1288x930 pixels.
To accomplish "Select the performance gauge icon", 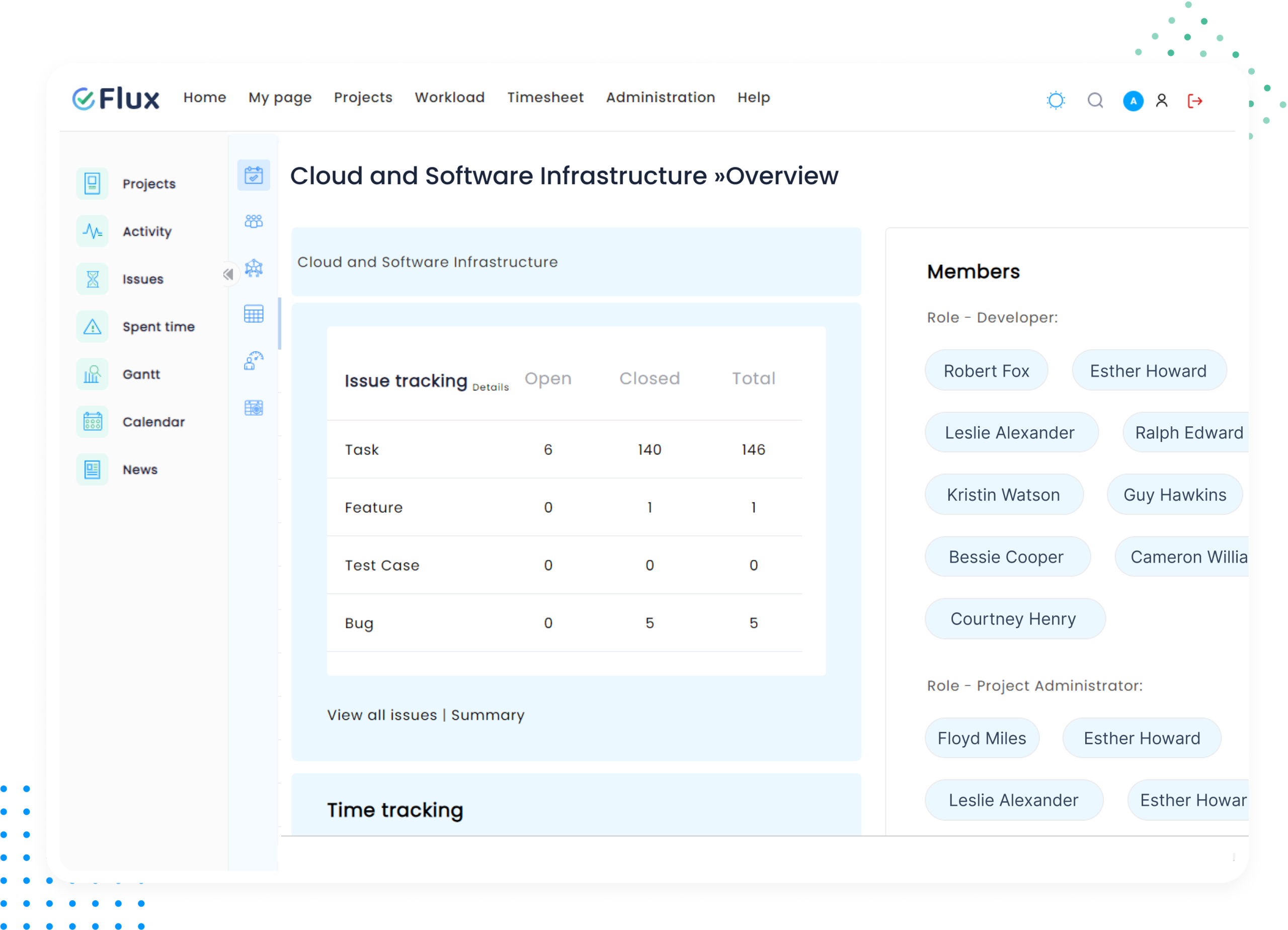I will [253, 360].
